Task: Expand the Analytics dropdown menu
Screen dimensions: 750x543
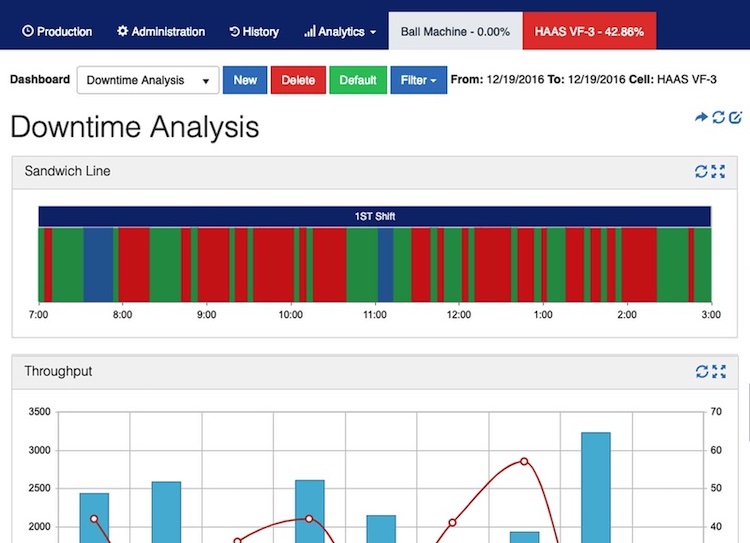Action: (340, 31)
